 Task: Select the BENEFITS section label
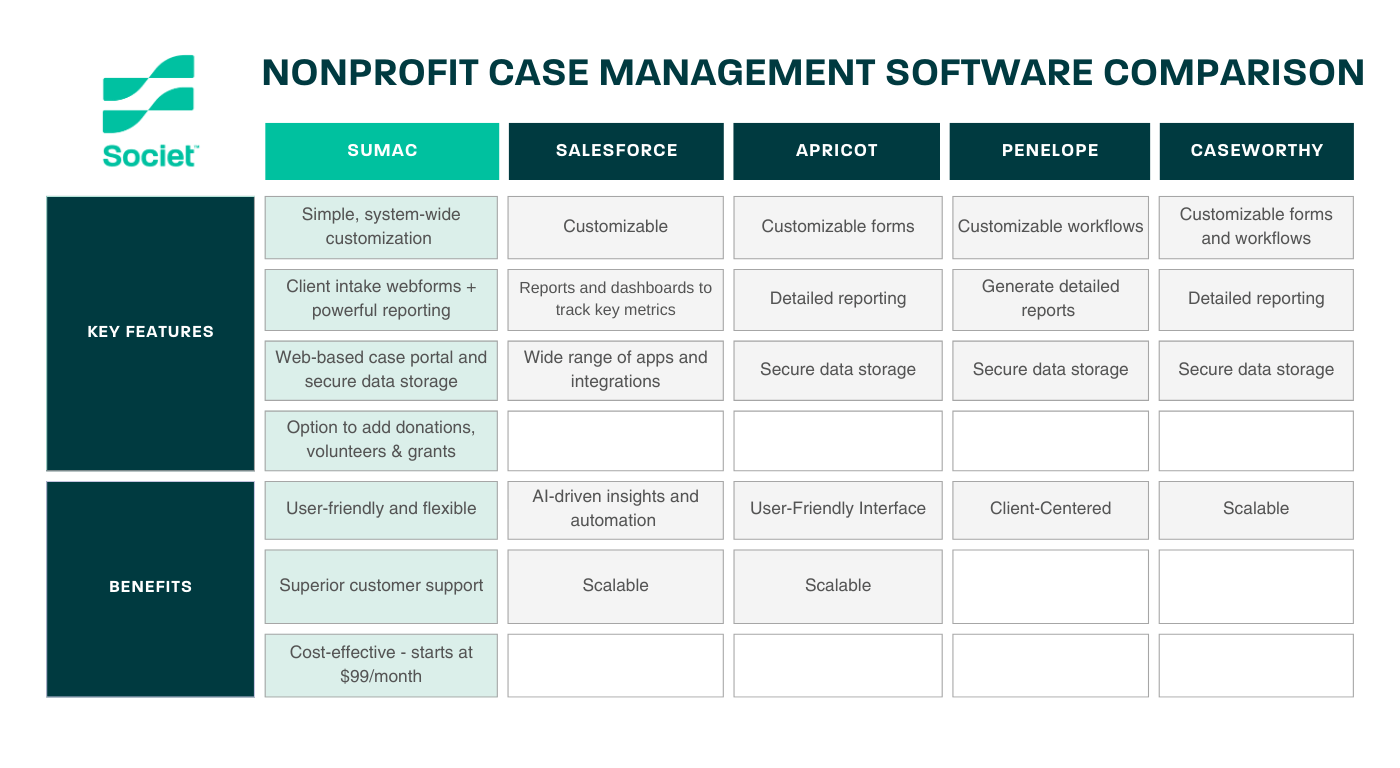150,586
